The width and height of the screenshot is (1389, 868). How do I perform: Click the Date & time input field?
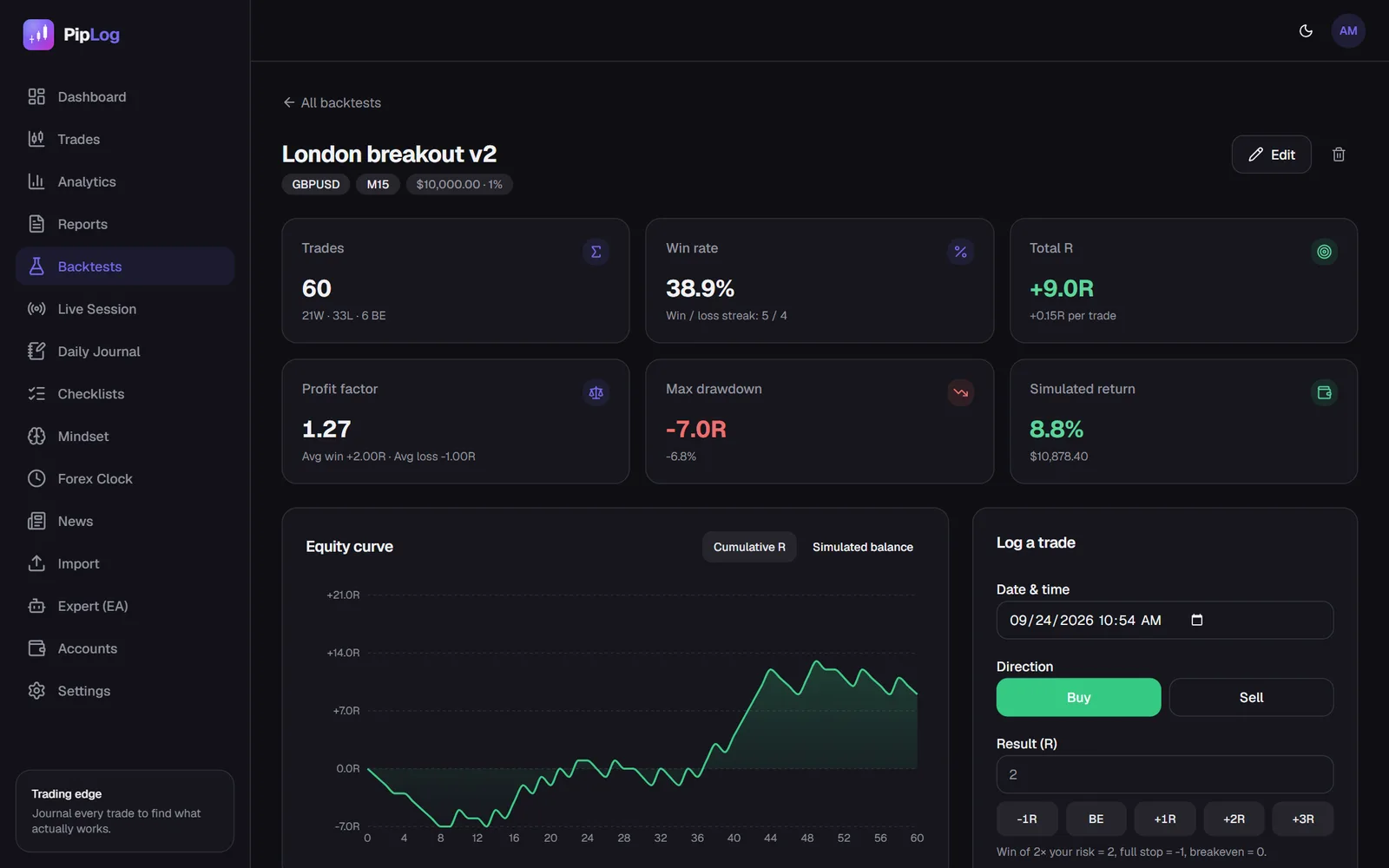pos(1165,620)
